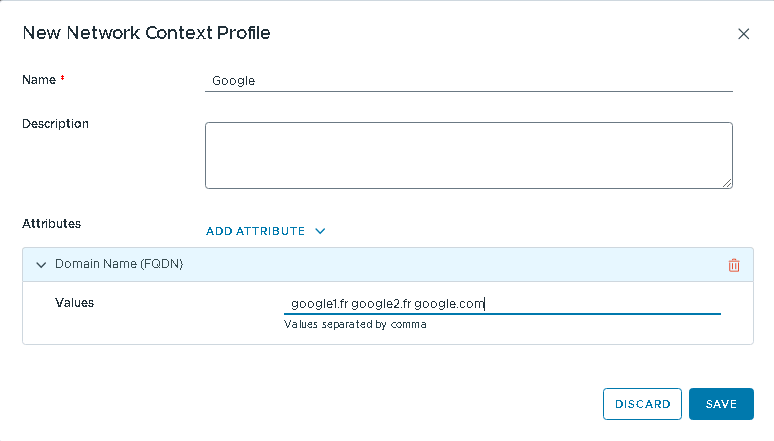Click the Description field label

tap(56, 124)
